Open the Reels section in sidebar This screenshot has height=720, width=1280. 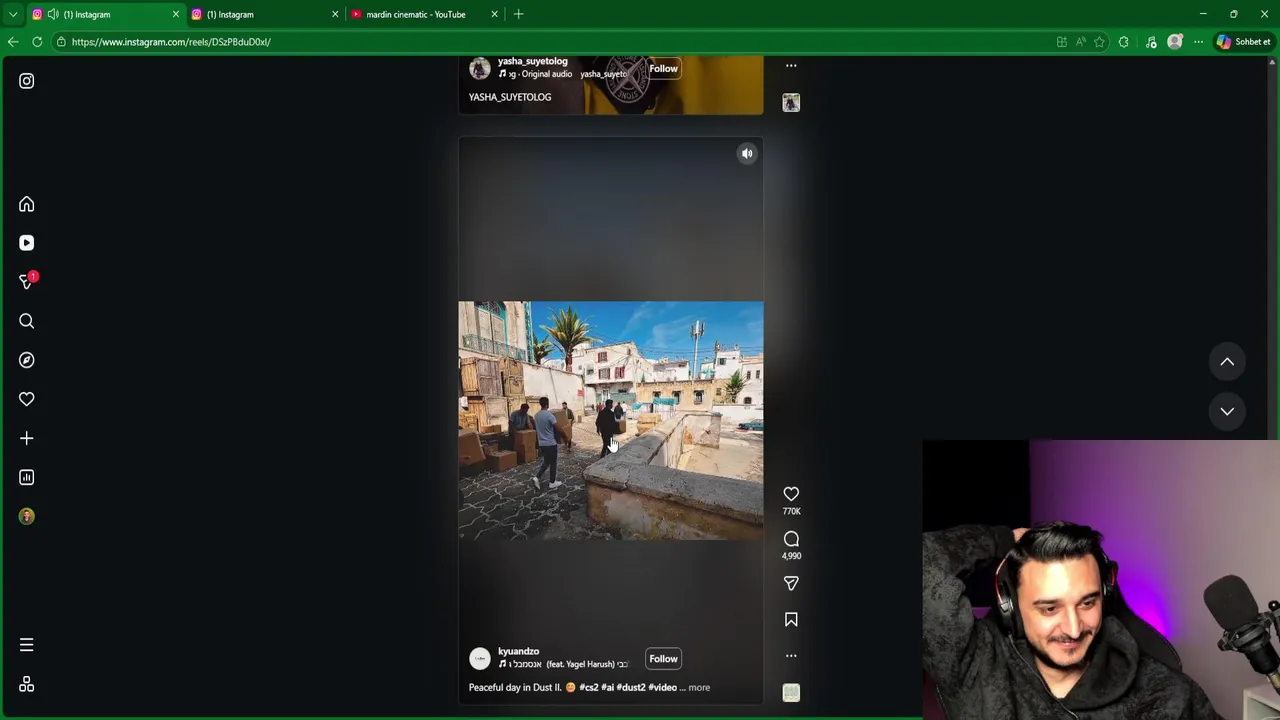pos(27,243)
